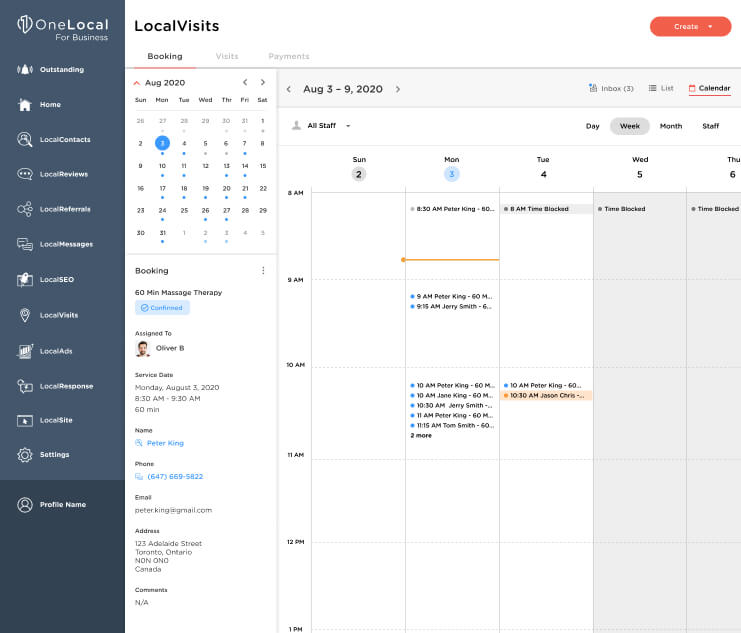Open Peter King contact link

(165, 443)
